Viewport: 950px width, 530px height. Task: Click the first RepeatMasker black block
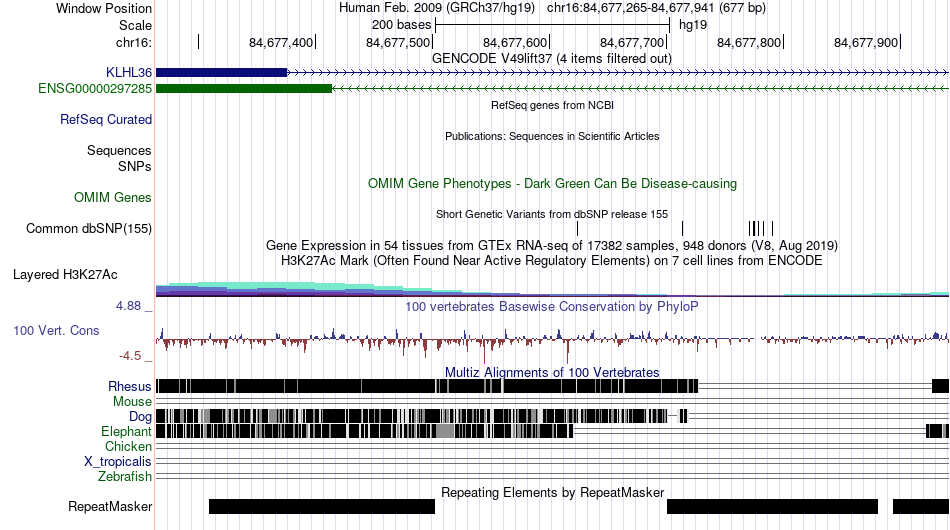point(322,506)
